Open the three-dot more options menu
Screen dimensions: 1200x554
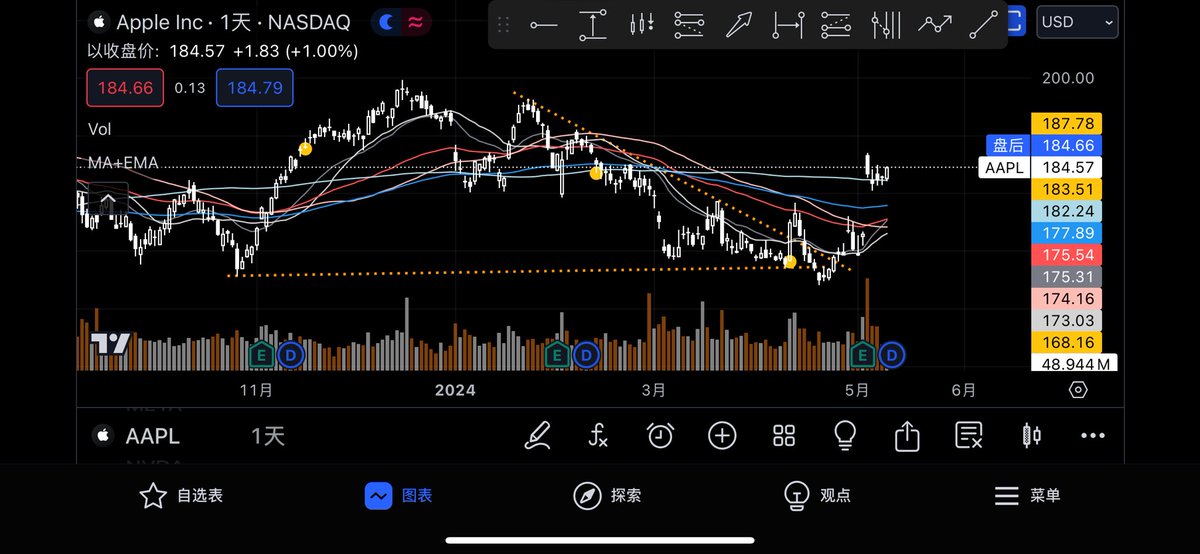tap(1093, 435)
